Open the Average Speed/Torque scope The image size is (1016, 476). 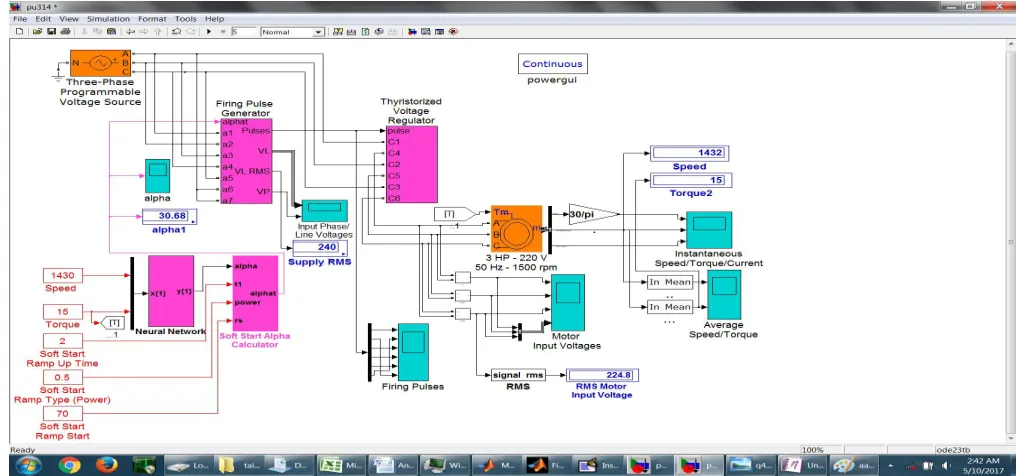point(724,295)
